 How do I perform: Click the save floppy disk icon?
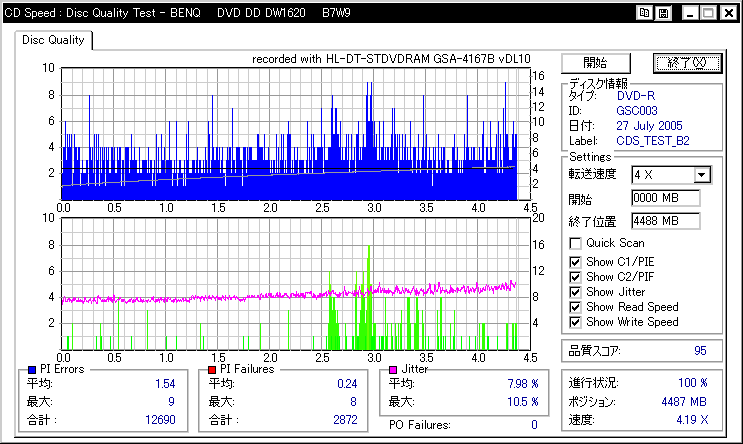pyautogui.click(x=663, y=13)
